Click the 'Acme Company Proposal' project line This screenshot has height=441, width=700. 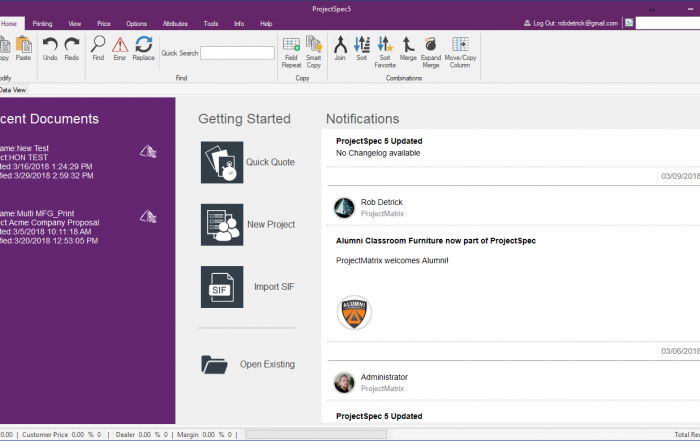[x=50, y=223]
